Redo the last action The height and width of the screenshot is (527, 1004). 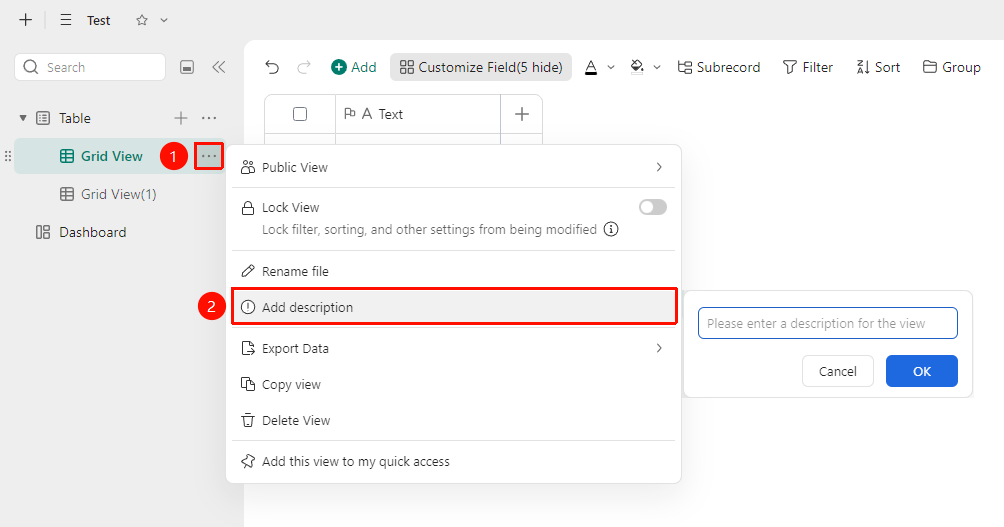(304, 67)
